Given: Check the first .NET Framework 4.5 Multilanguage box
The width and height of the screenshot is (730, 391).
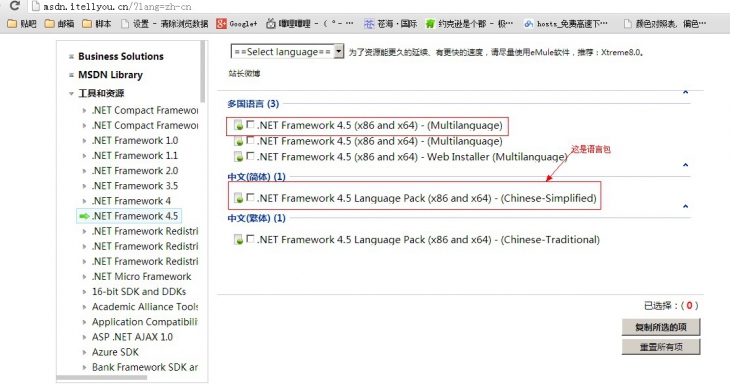Looking at the screenshot, I should pos(250,124).
